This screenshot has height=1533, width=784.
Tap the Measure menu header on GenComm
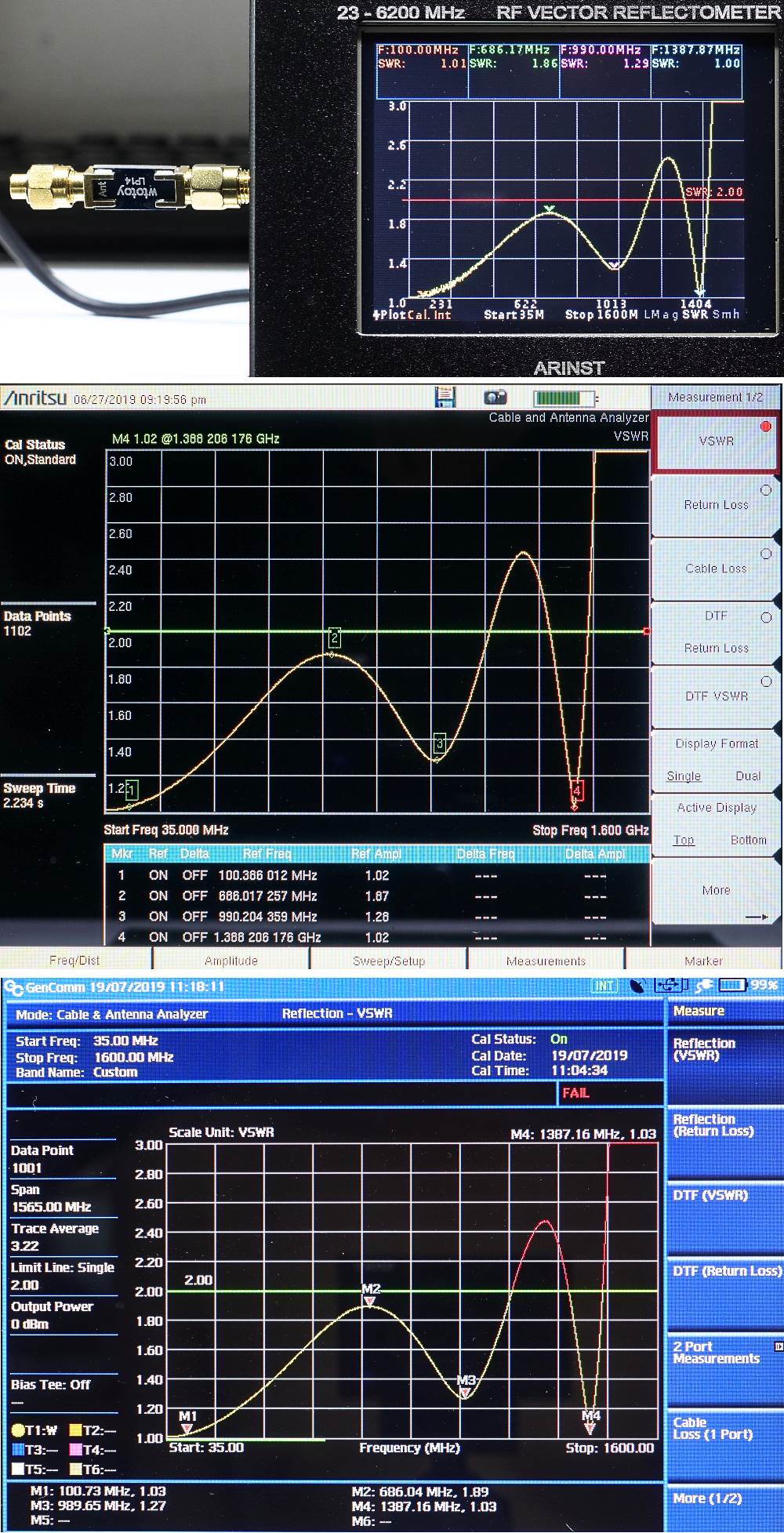point(724,1012)
